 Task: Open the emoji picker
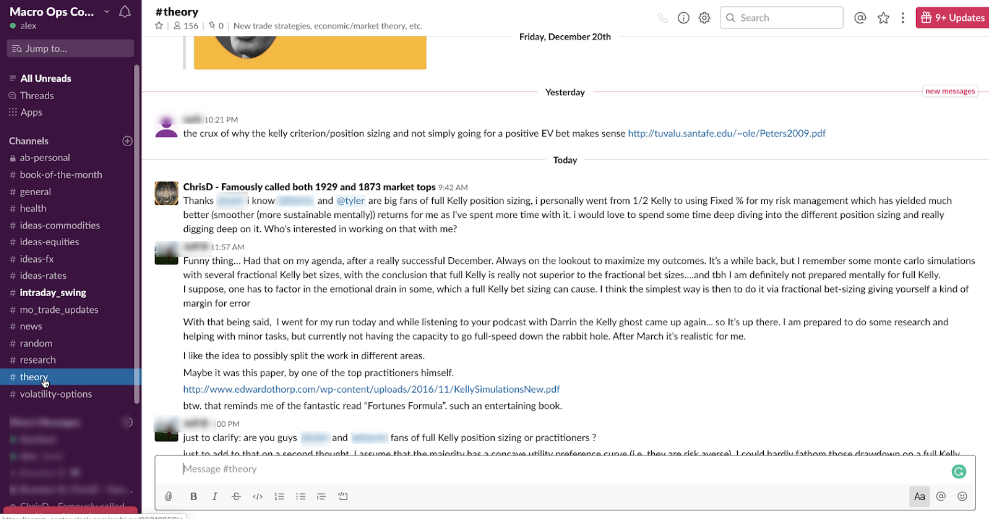[x=962, y=496]
